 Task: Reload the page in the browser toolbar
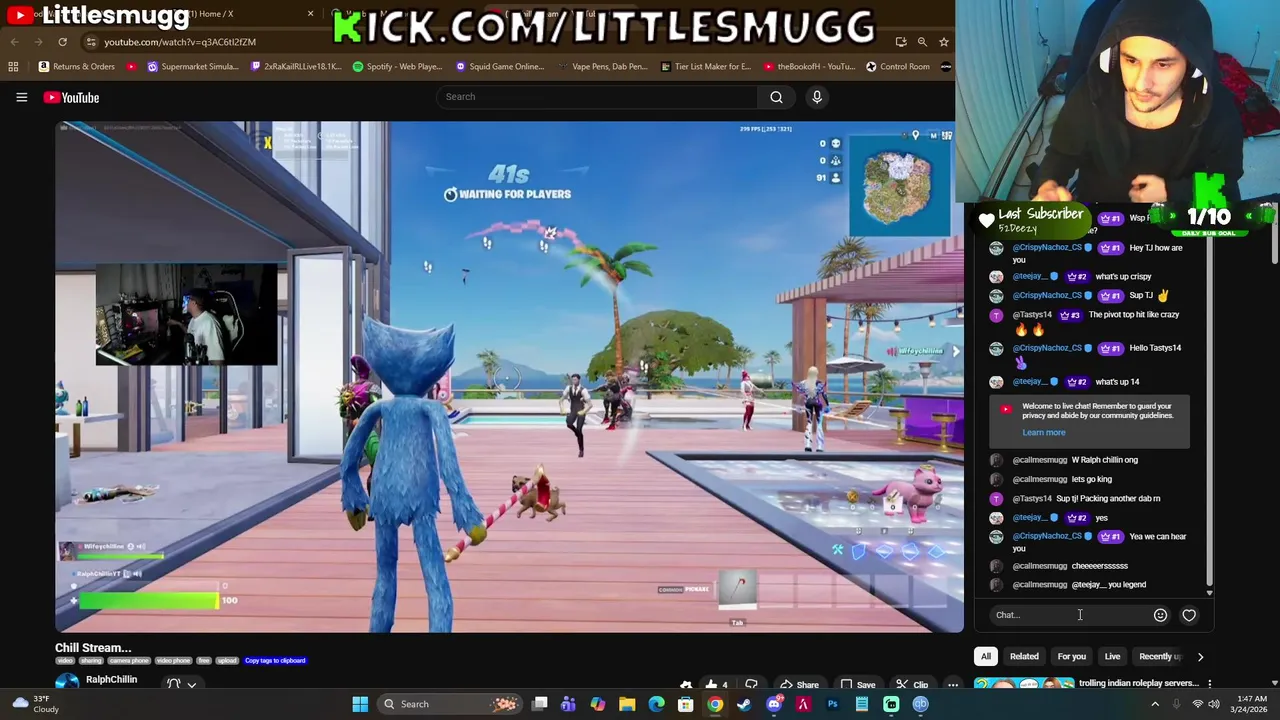[62, 42]
